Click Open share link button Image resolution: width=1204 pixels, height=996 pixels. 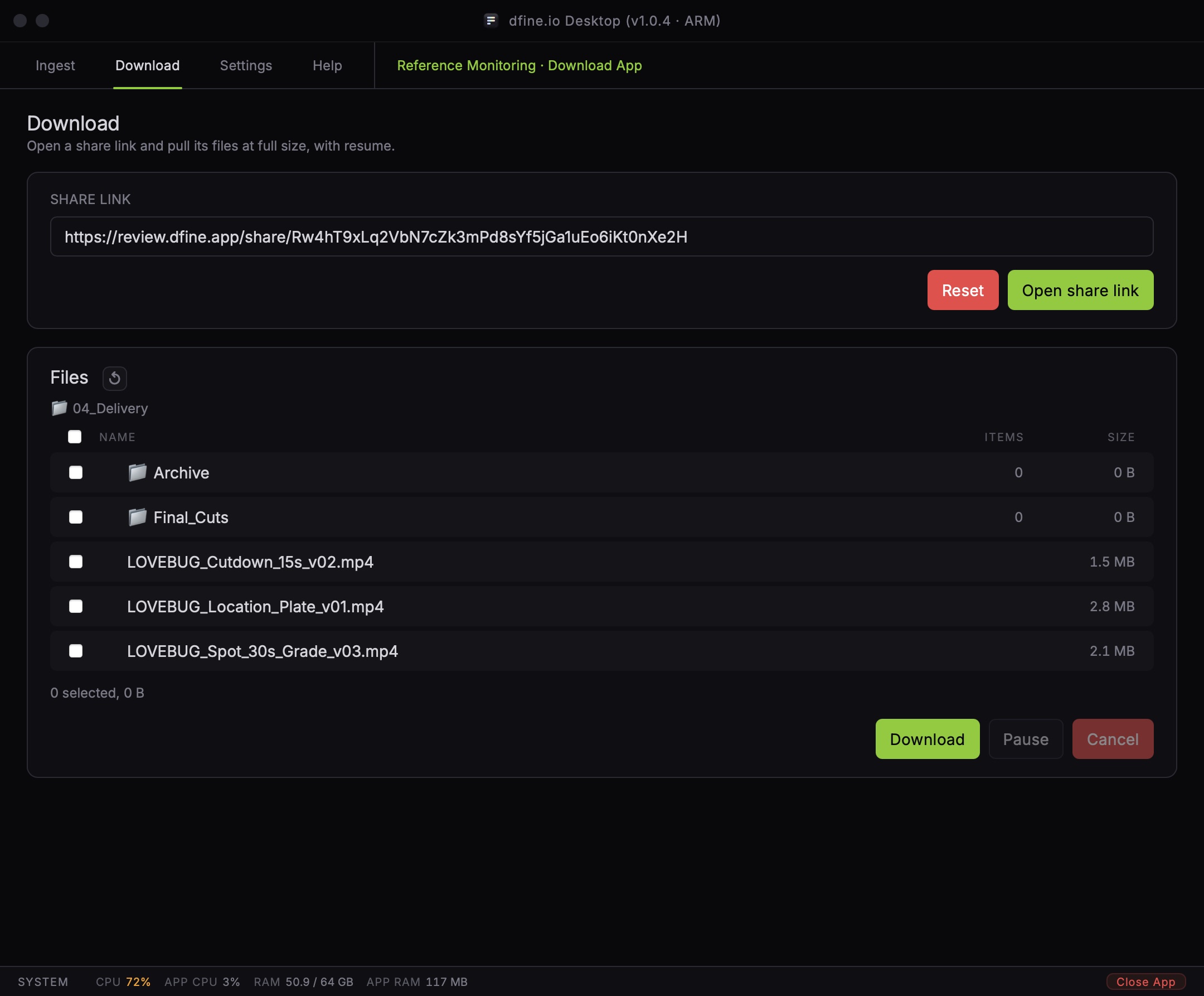1080,291
